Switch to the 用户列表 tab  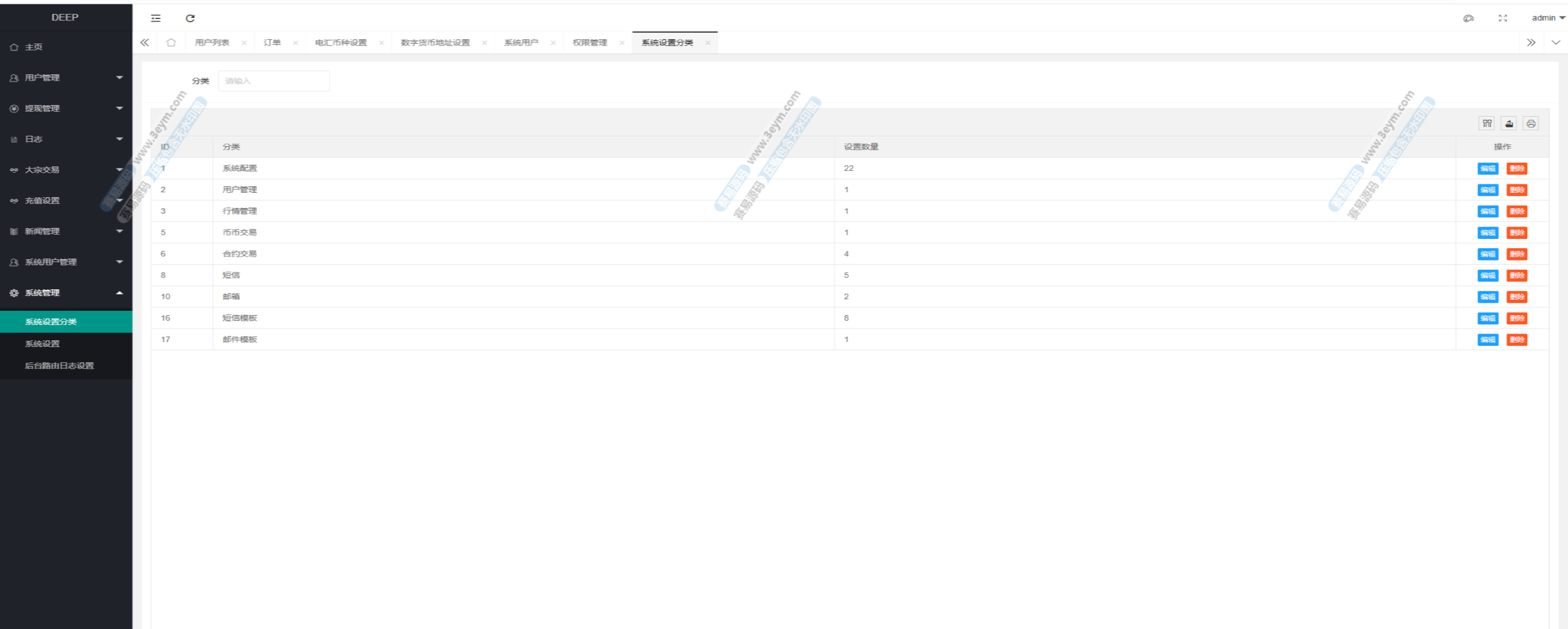pos(212,42)
